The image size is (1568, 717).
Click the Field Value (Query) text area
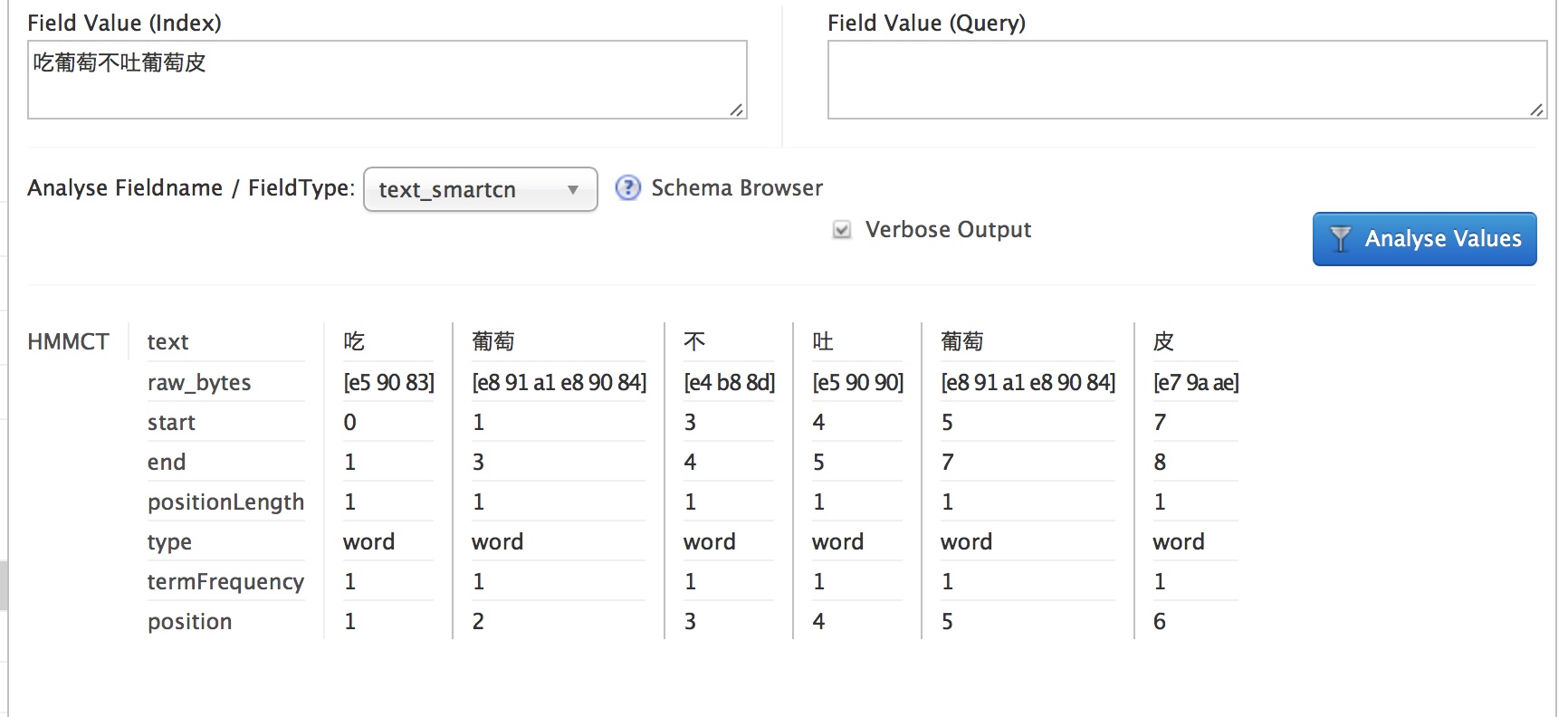1187,80
